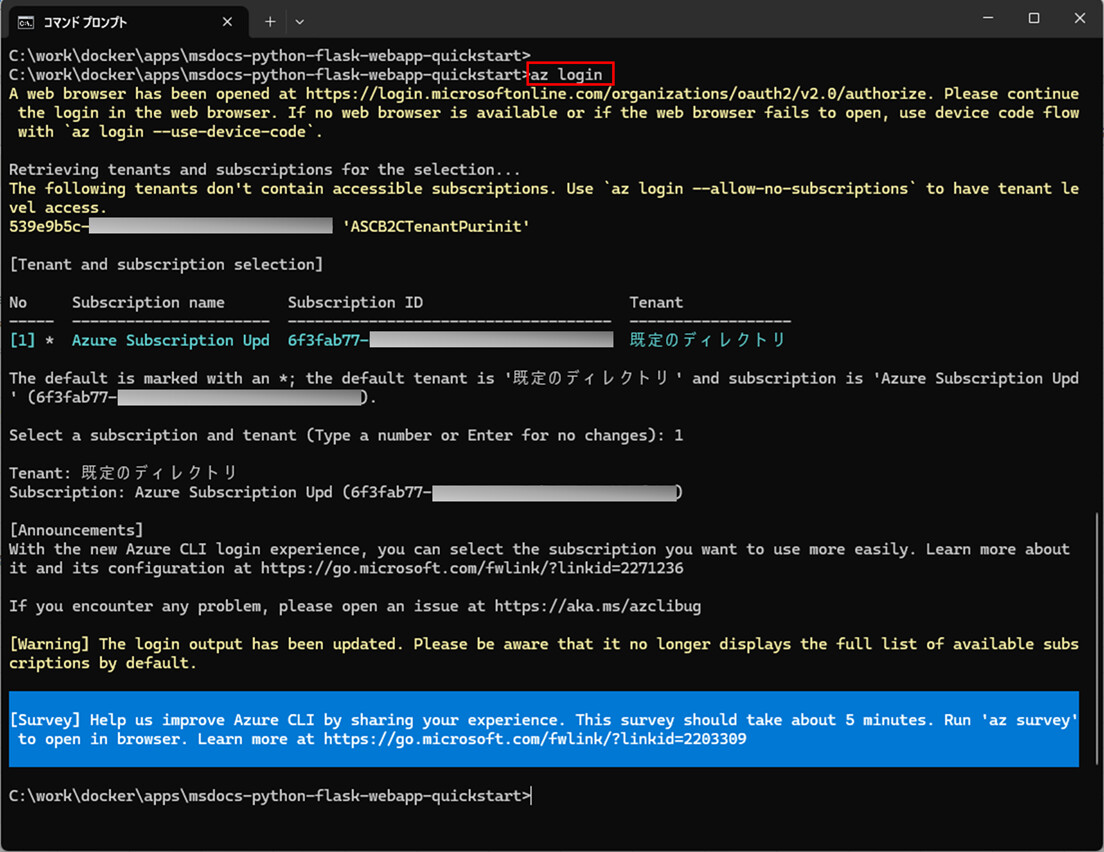The image size is (1104, 852).
Task: Maximize the terminal window
Action: (1033, 17)
